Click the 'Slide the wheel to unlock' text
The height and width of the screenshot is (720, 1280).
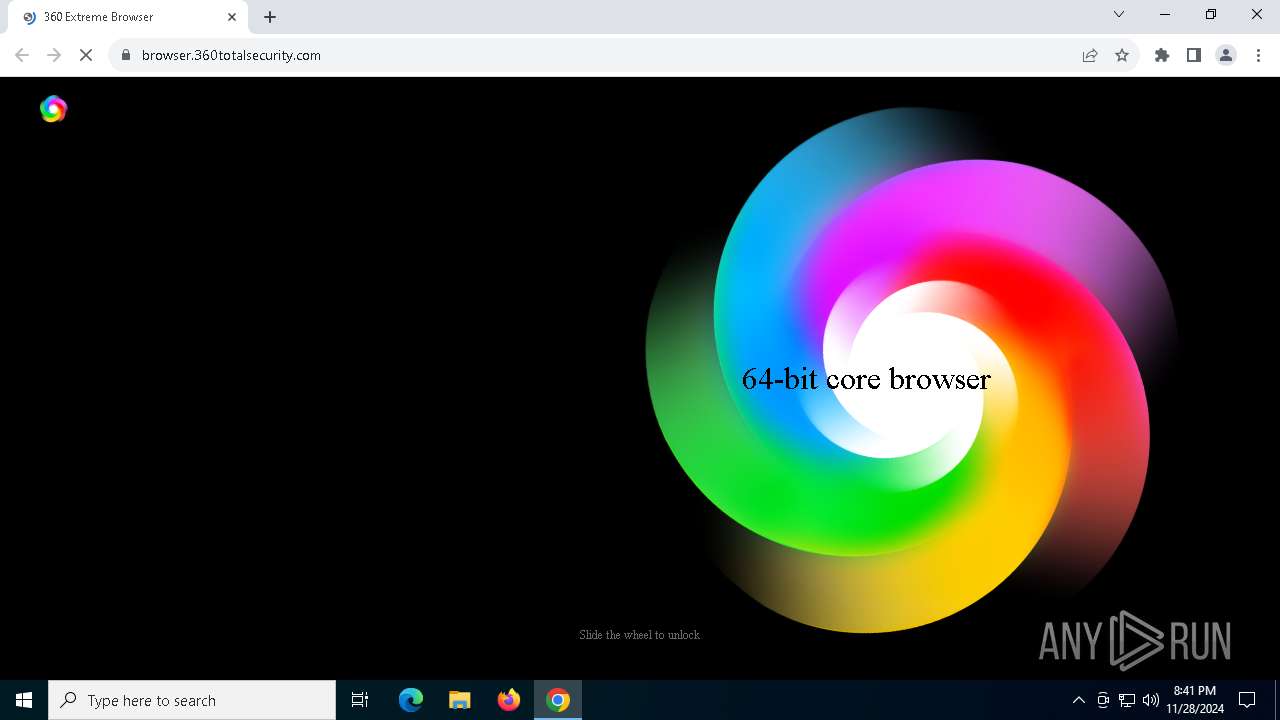coord(640,635)
